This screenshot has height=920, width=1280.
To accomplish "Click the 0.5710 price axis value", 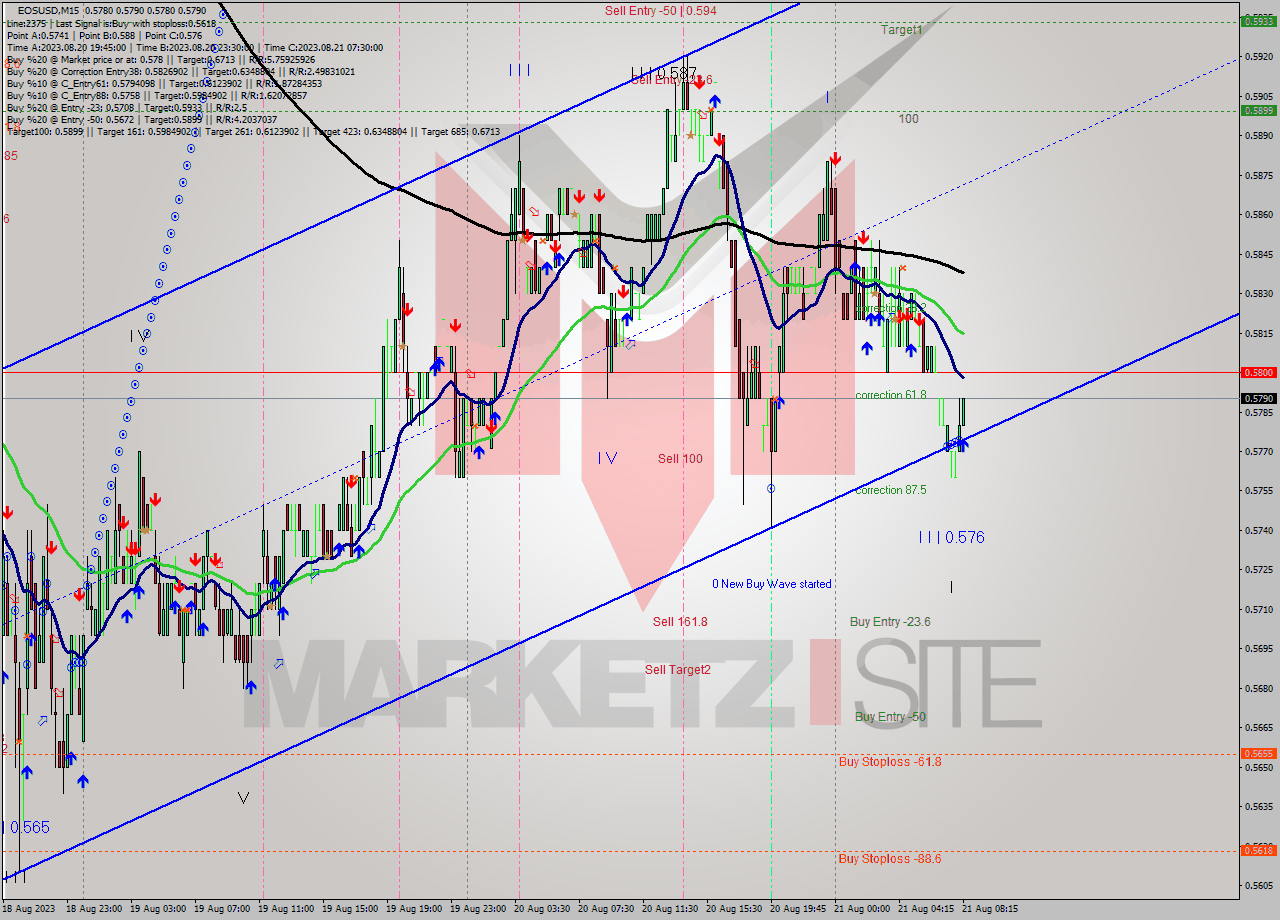I will tap(1258, 609).
